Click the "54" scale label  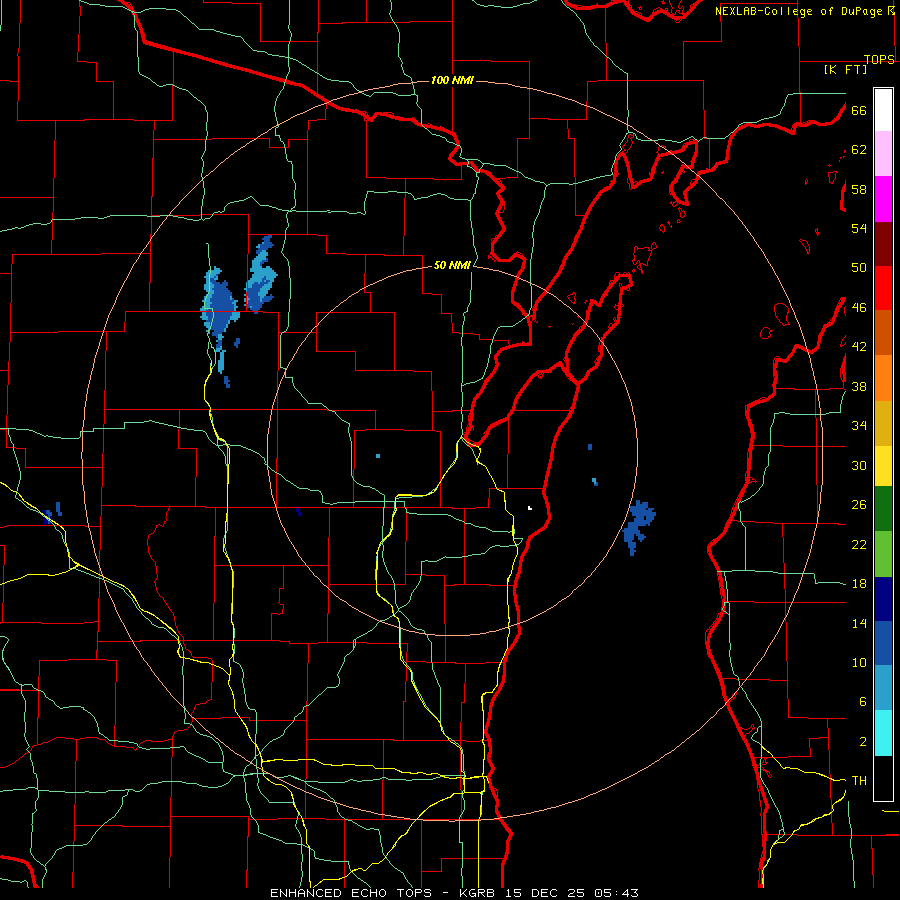click(x=859, y=228)
